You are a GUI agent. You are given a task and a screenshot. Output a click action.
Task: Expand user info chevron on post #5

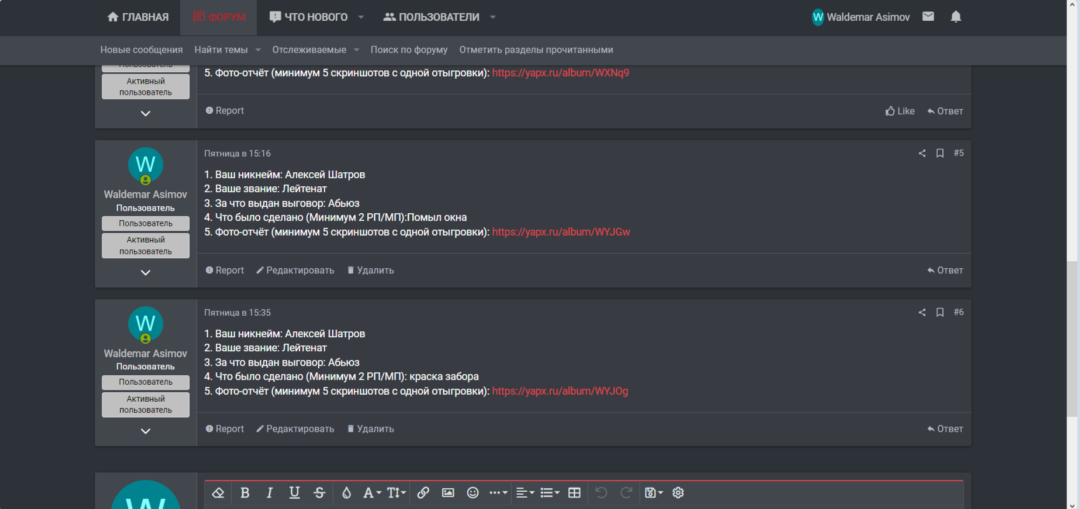tap(145, 272)
